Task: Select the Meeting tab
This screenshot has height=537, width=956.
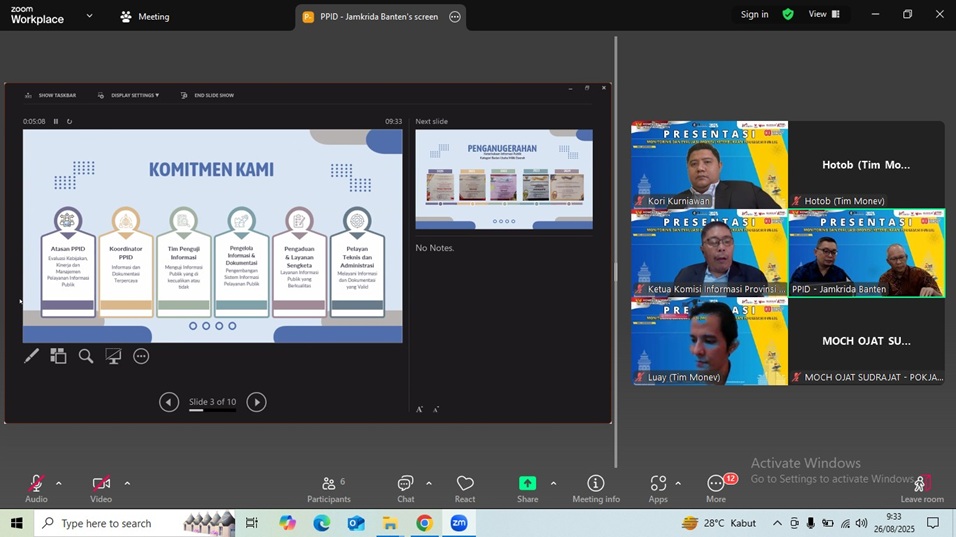Action: point(145,16)
